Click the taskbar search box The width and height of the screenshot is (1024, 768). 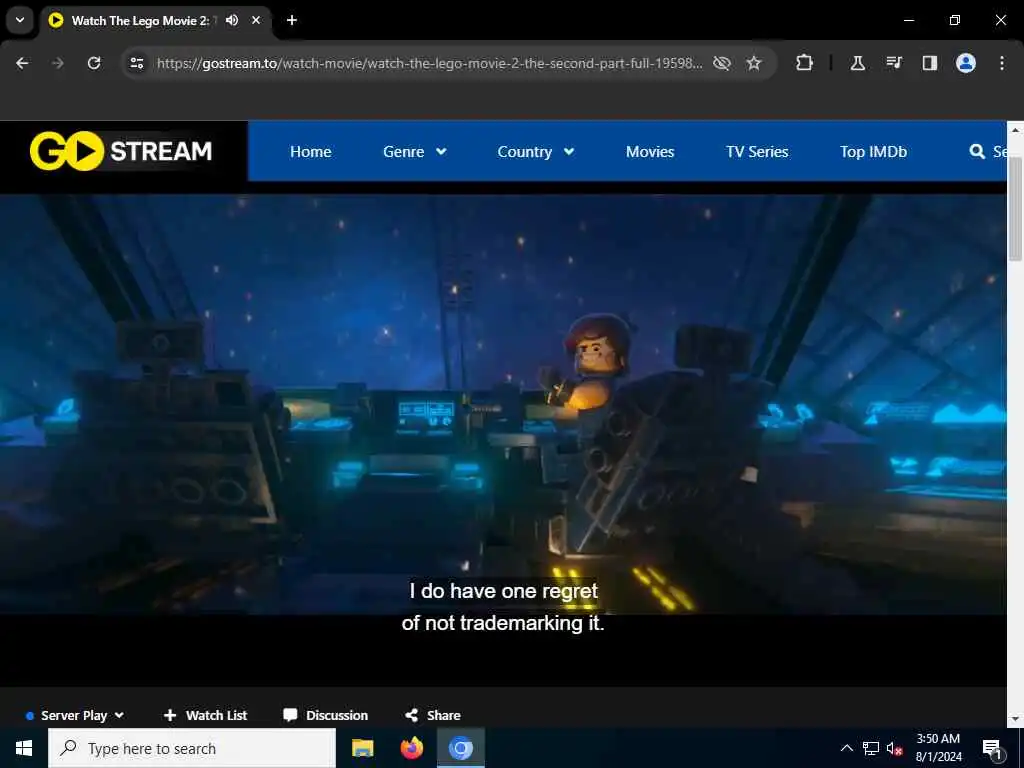(x=192, y=748)
